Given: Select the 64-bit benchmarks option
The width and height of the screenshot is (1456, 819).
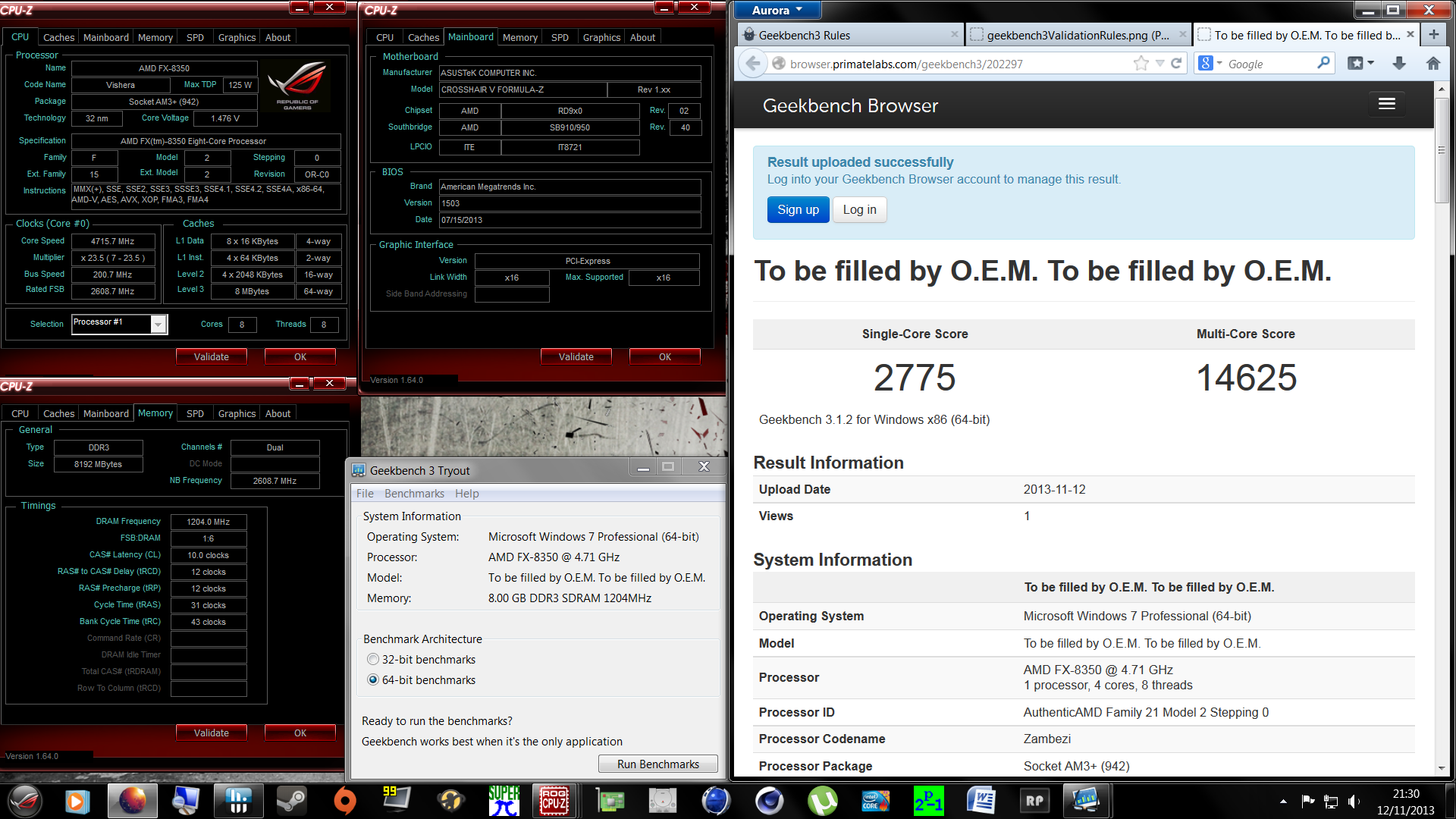Looking at the screenshot, I should [422, 680].
